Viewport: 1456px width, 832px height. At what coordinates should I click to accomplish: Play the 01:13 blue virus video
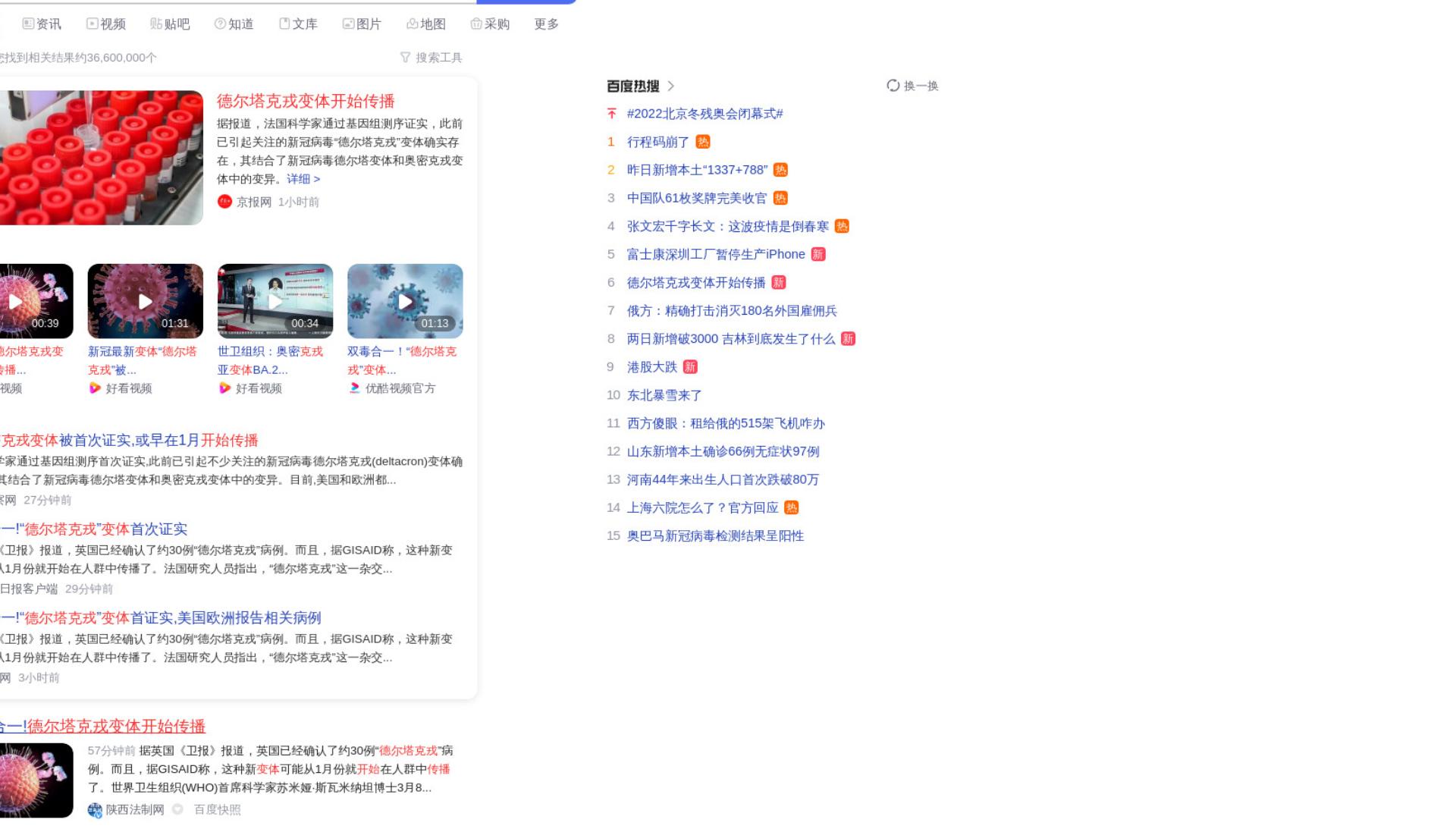pos(405,301)
